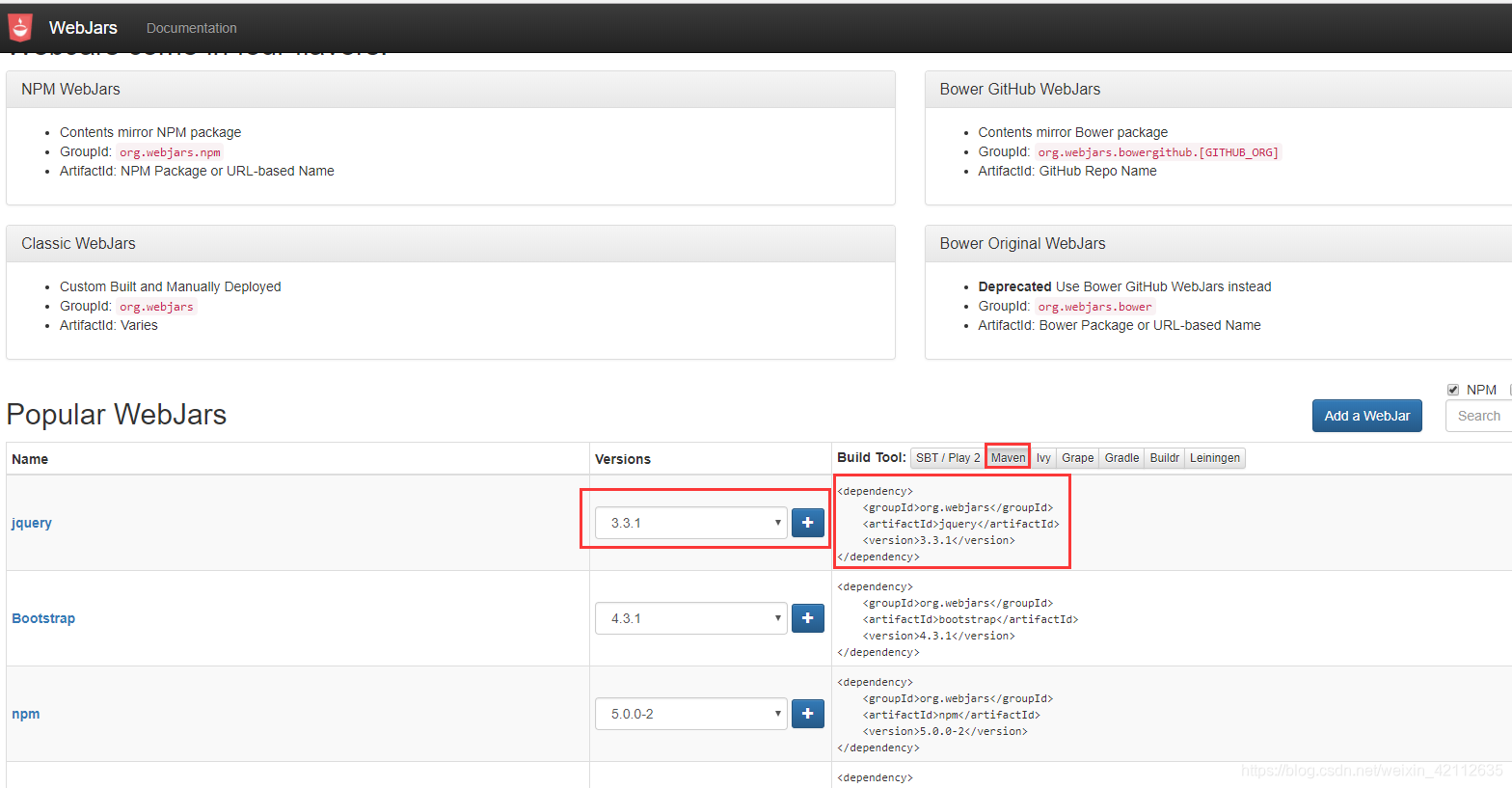The width and height of the screenshot is (1512, 788).
Task: Open the npm WebJar link
Action: coord(26,714)
